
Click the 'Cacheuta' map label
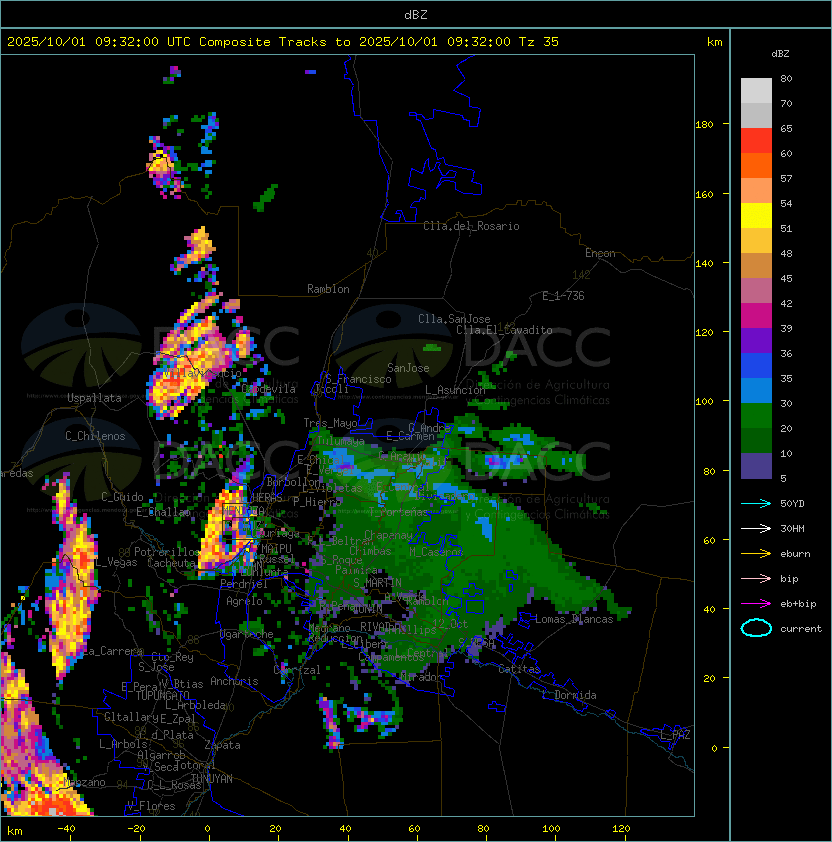click(171, 563)
